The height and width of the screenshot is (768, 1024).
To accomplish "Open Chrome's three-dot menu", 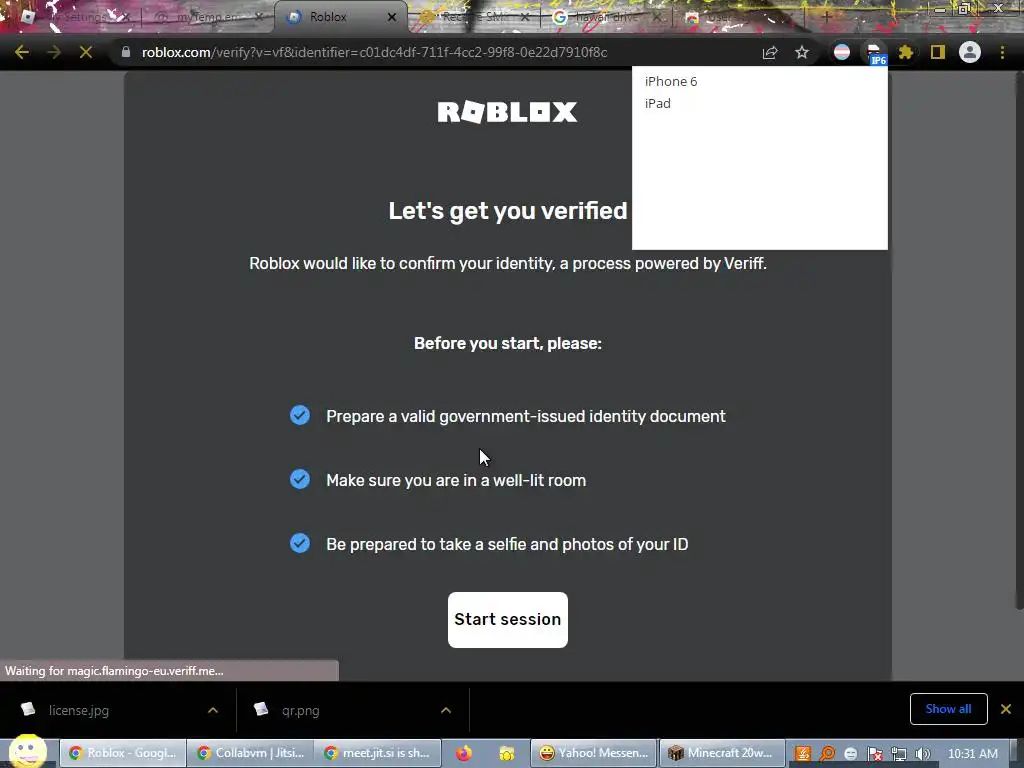I will 1002,52.
